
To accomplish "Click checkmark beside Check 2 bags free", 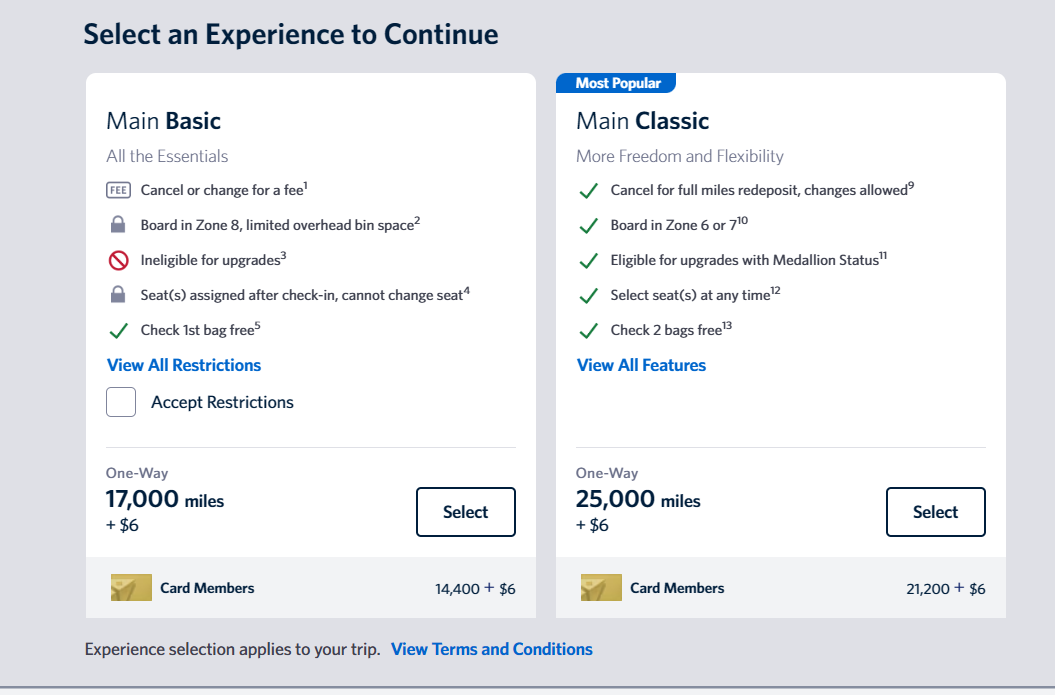I will [589, 331].
